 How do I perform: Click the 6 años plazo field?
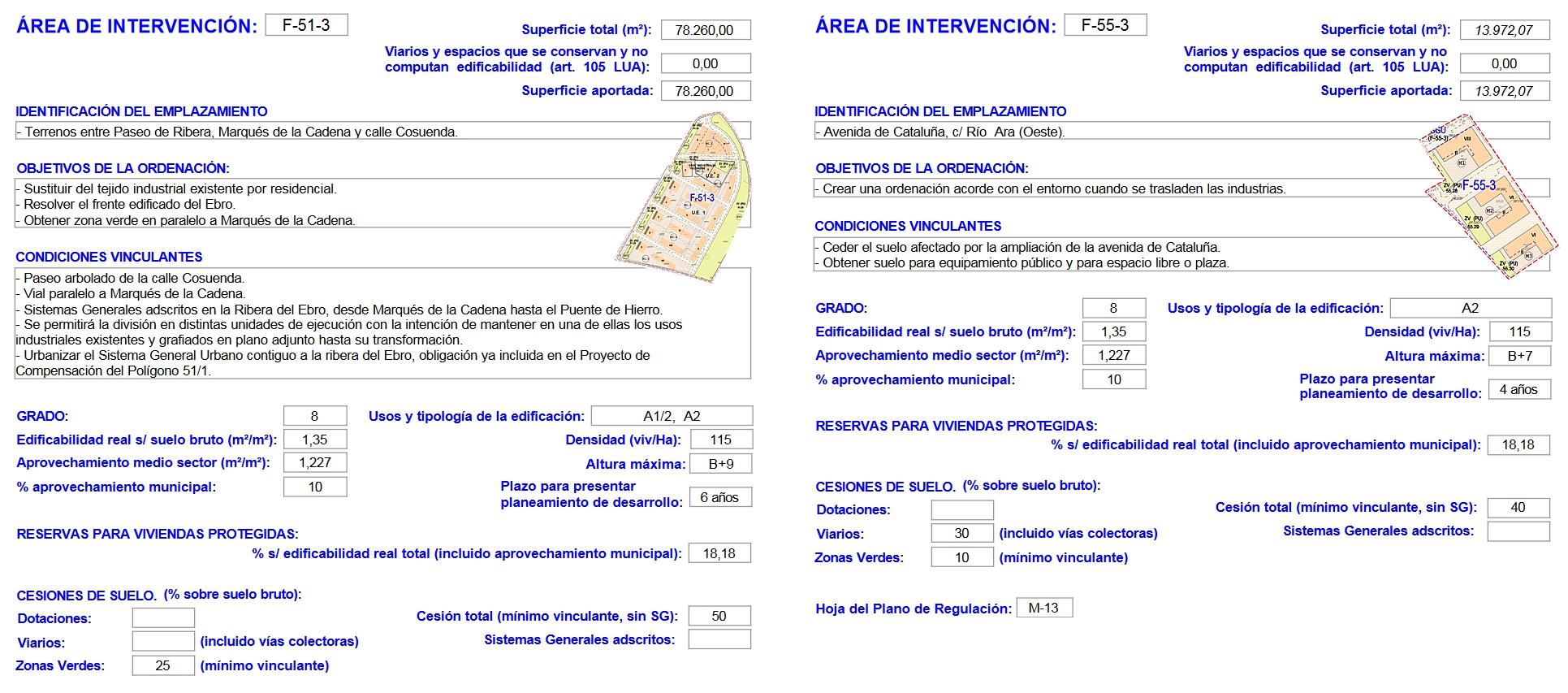click(x=719, y=497)
